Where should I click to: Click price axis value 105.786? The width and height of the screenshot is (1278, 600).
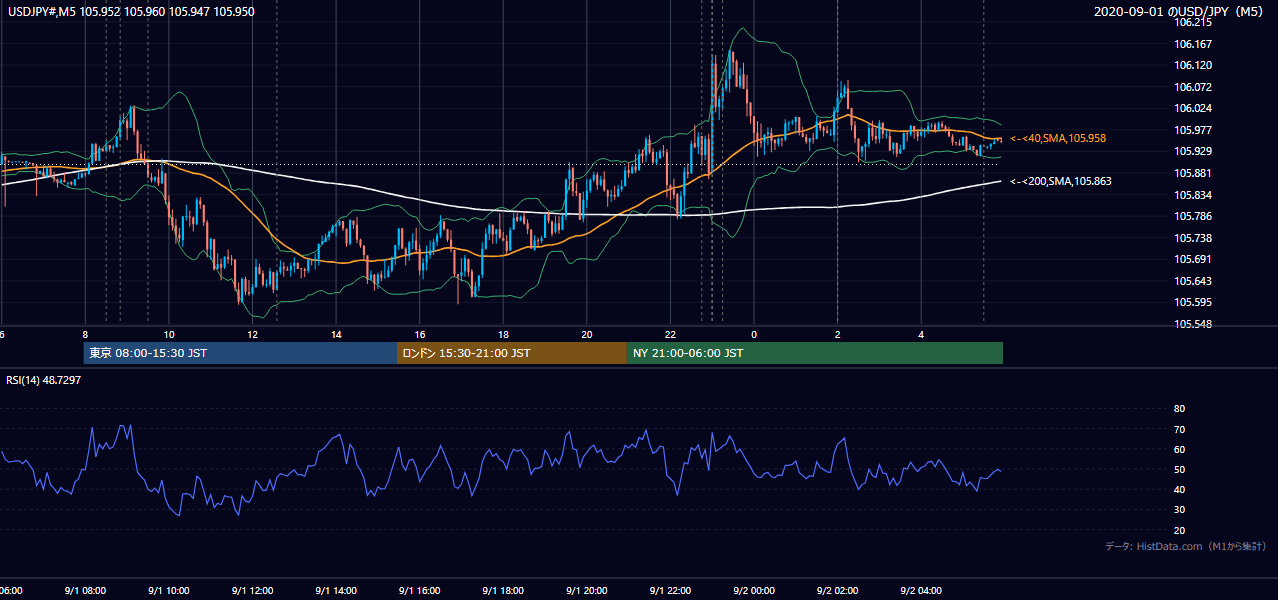(1193, 216)
